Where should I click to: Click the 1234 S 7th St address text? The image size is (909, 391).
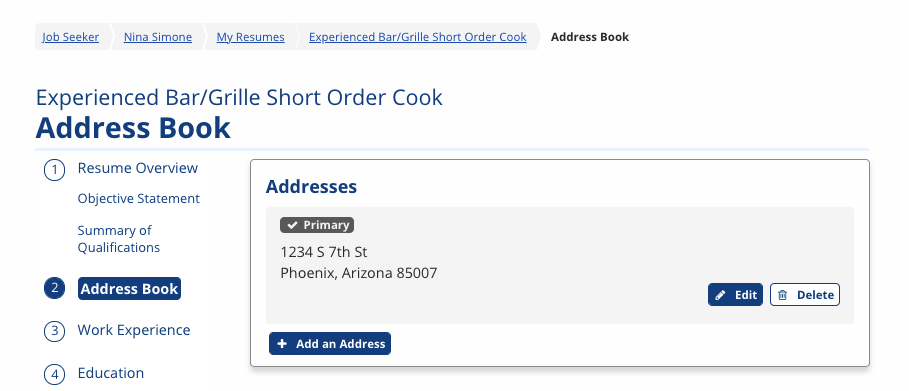click(323, 252)
